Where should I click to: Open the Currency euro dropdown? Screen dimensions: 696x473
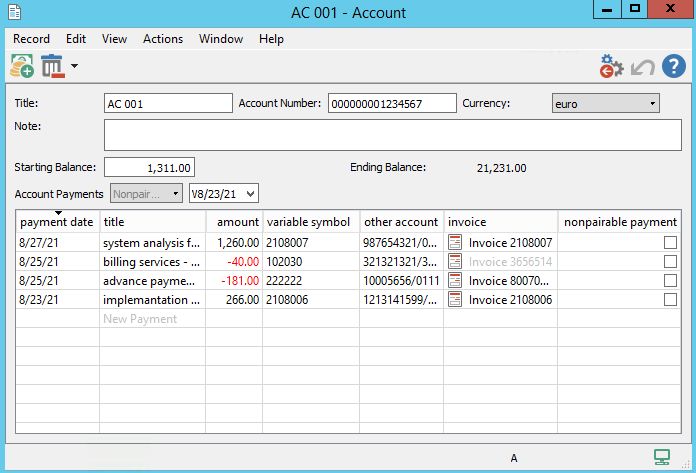pyautogui.click(x=605, y=103)
